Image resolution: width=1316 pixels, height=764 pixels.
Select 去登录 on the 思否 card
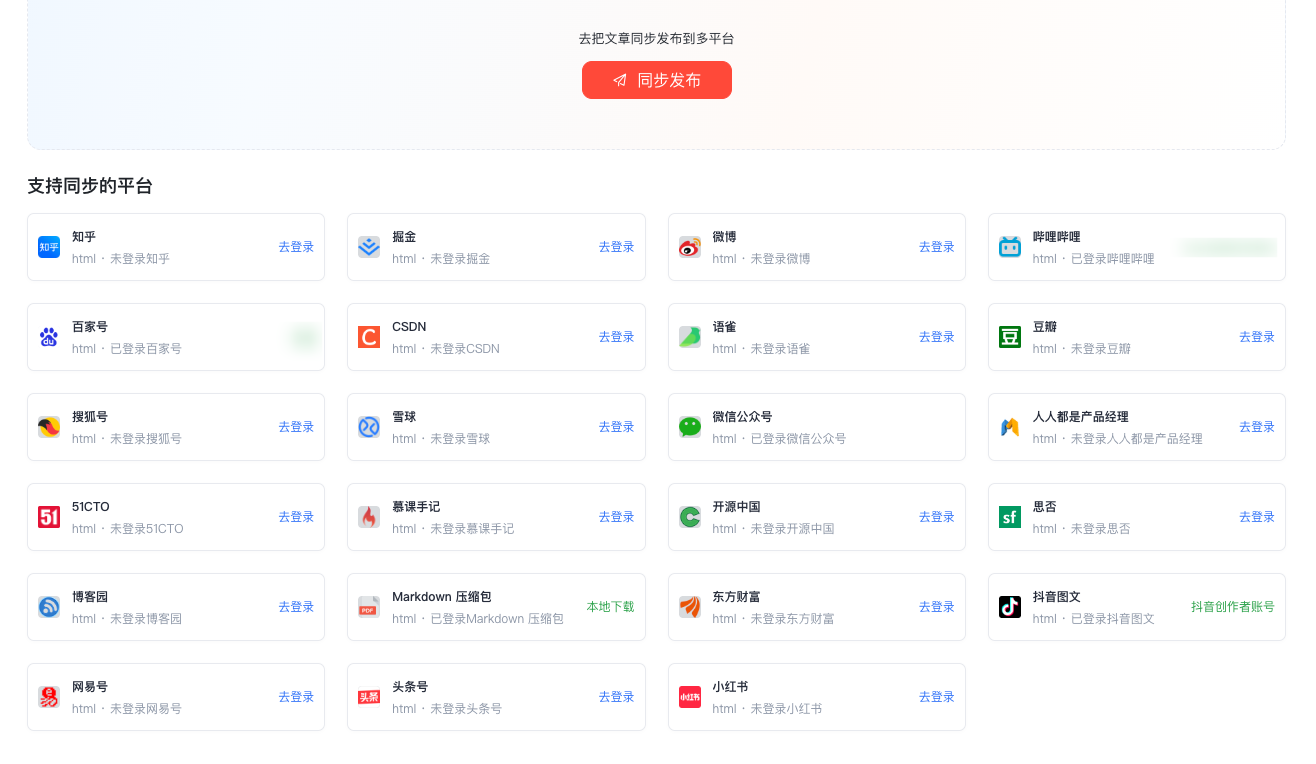tap(1257, 517)
